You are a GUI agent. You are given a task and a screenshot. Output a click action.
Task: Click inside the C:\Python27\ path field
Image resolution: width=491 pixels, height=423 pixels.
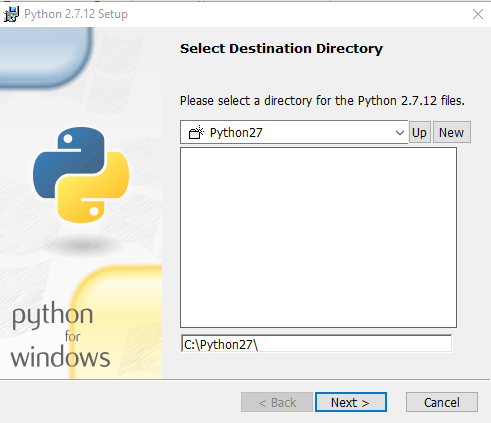click(316, 344)
